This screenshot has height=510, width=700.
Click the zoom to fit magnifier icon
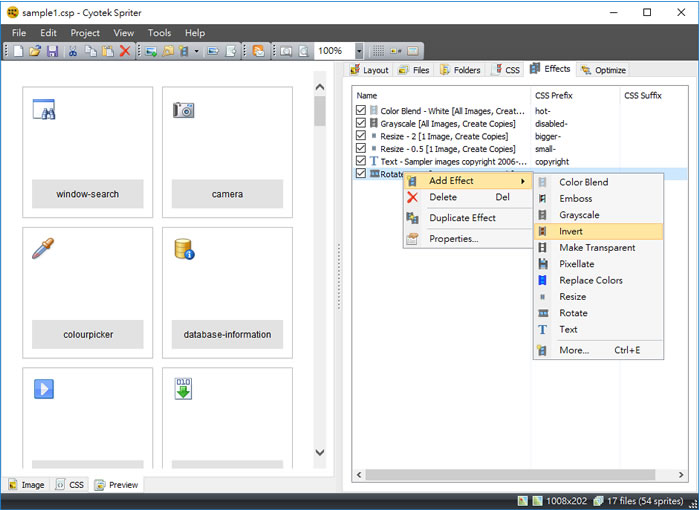[304, 51]
